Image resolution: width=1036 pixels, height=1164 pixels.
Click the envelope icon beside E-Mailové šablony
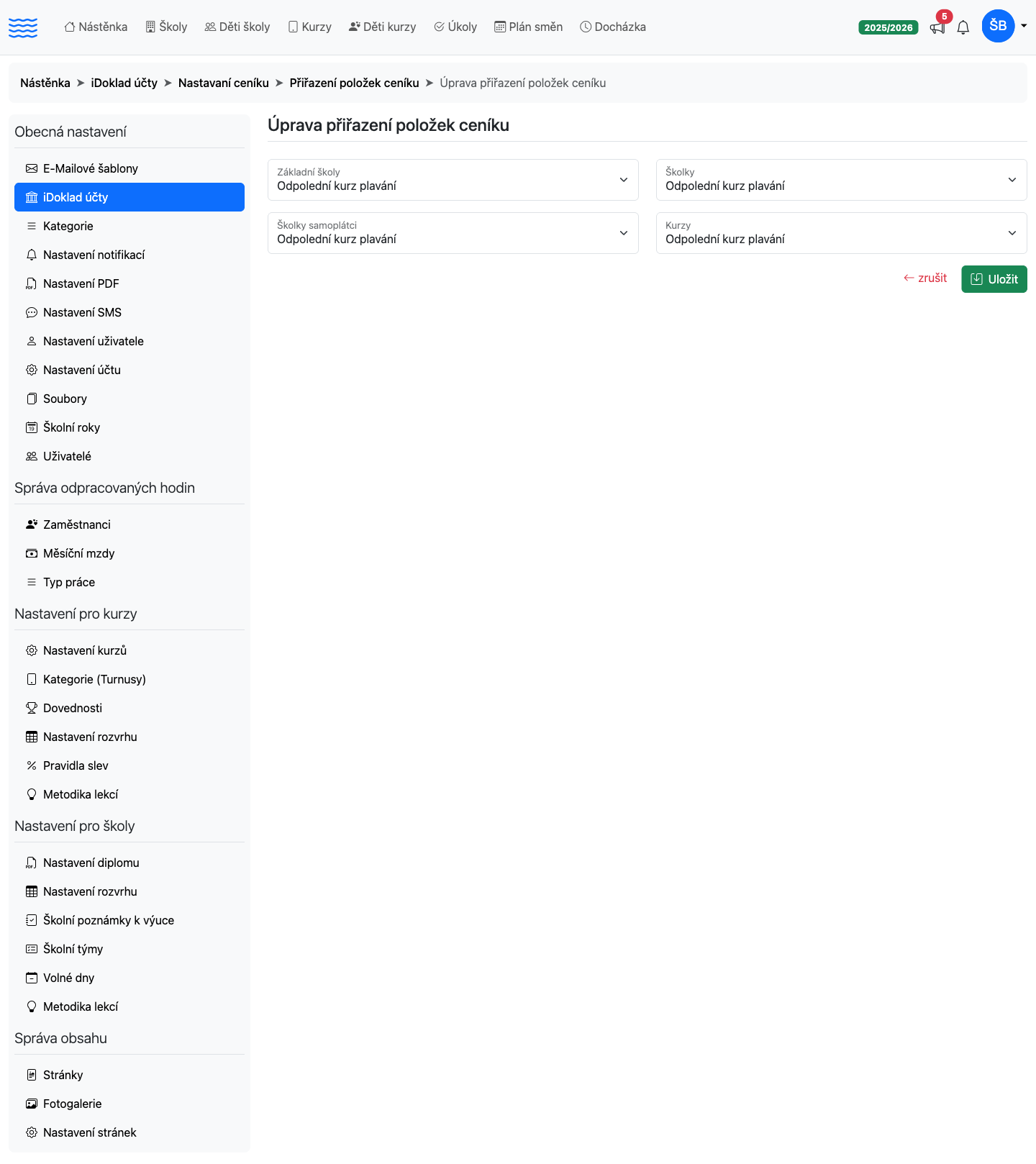pos(32,168)
